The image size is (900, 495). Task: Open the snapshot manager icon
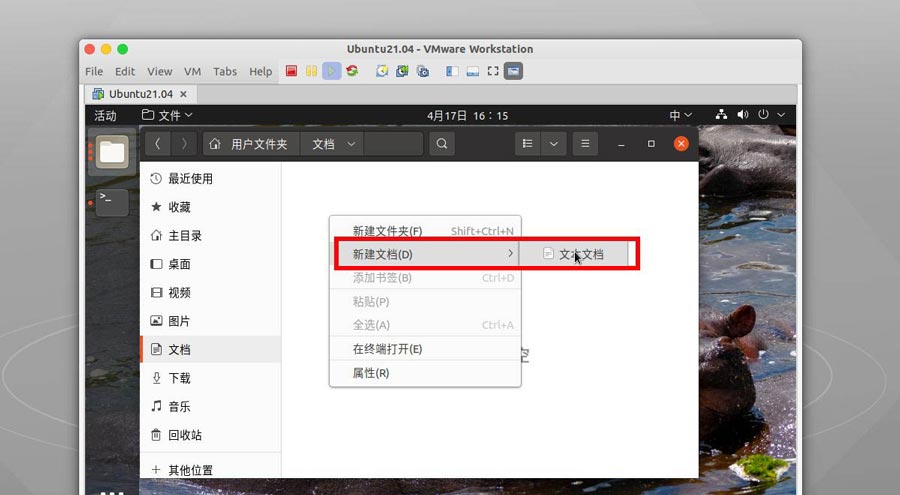click(x=423, y=71)
